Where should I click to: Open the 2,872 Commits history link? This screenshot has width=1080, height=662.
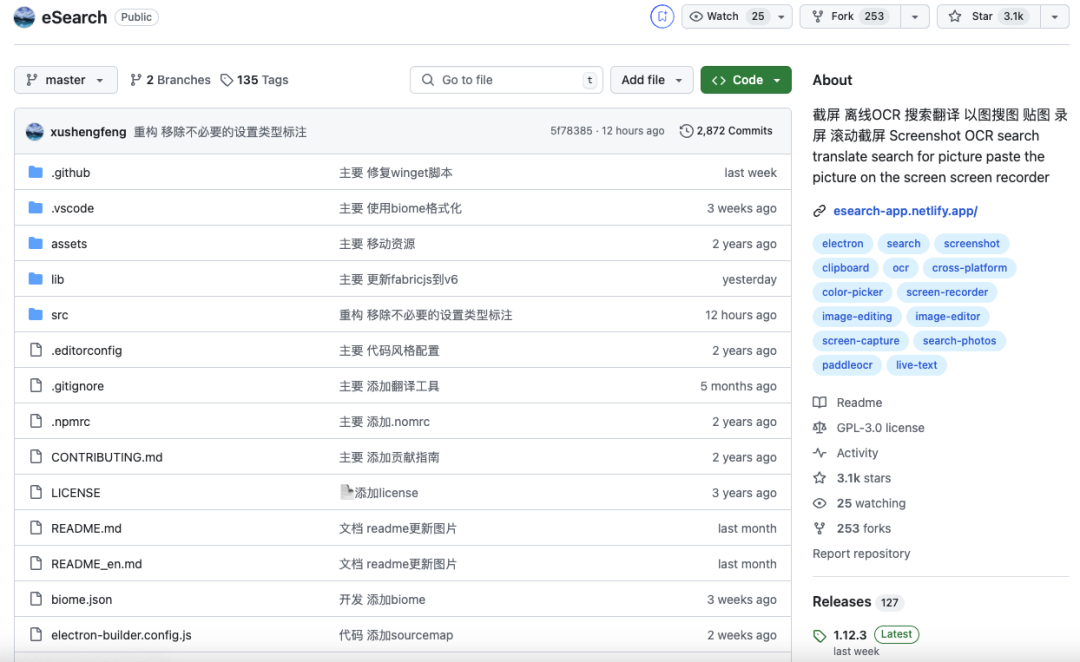coord(726,131)
